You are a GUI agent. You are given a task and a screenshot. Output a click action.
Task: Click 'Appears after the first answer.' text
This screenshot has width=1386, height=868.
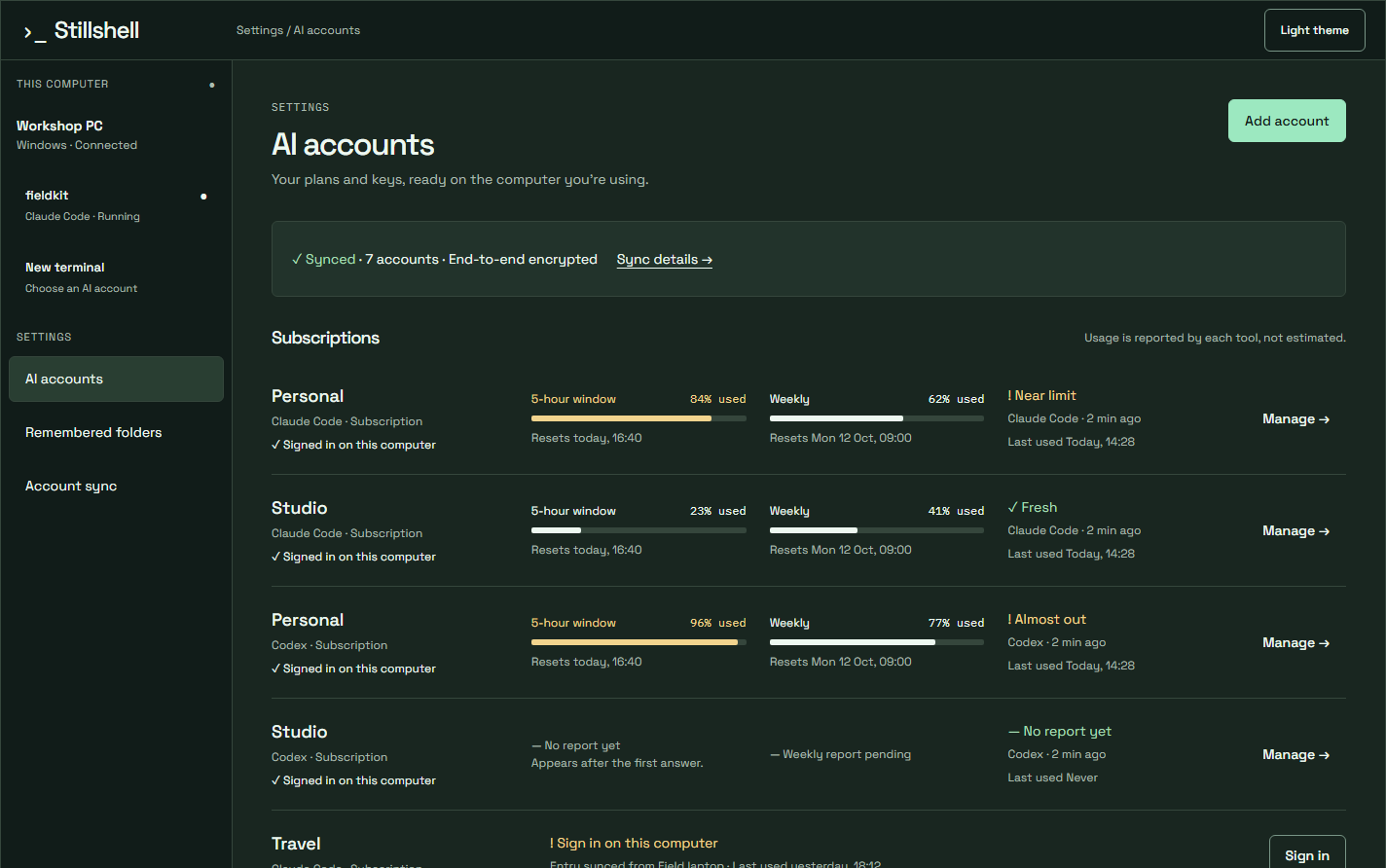pyautogui.click(x=617, y=764)
